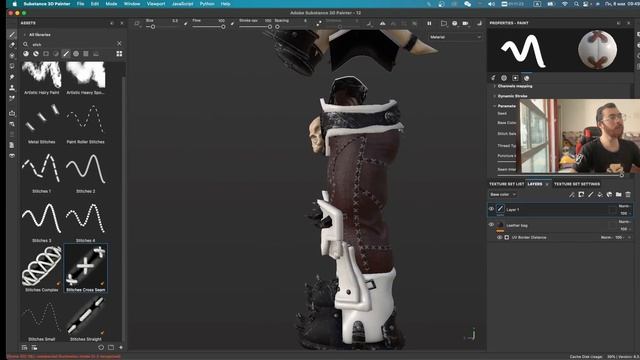Select Stitches Cross Seam tool
640x360 pixels.
85,268
